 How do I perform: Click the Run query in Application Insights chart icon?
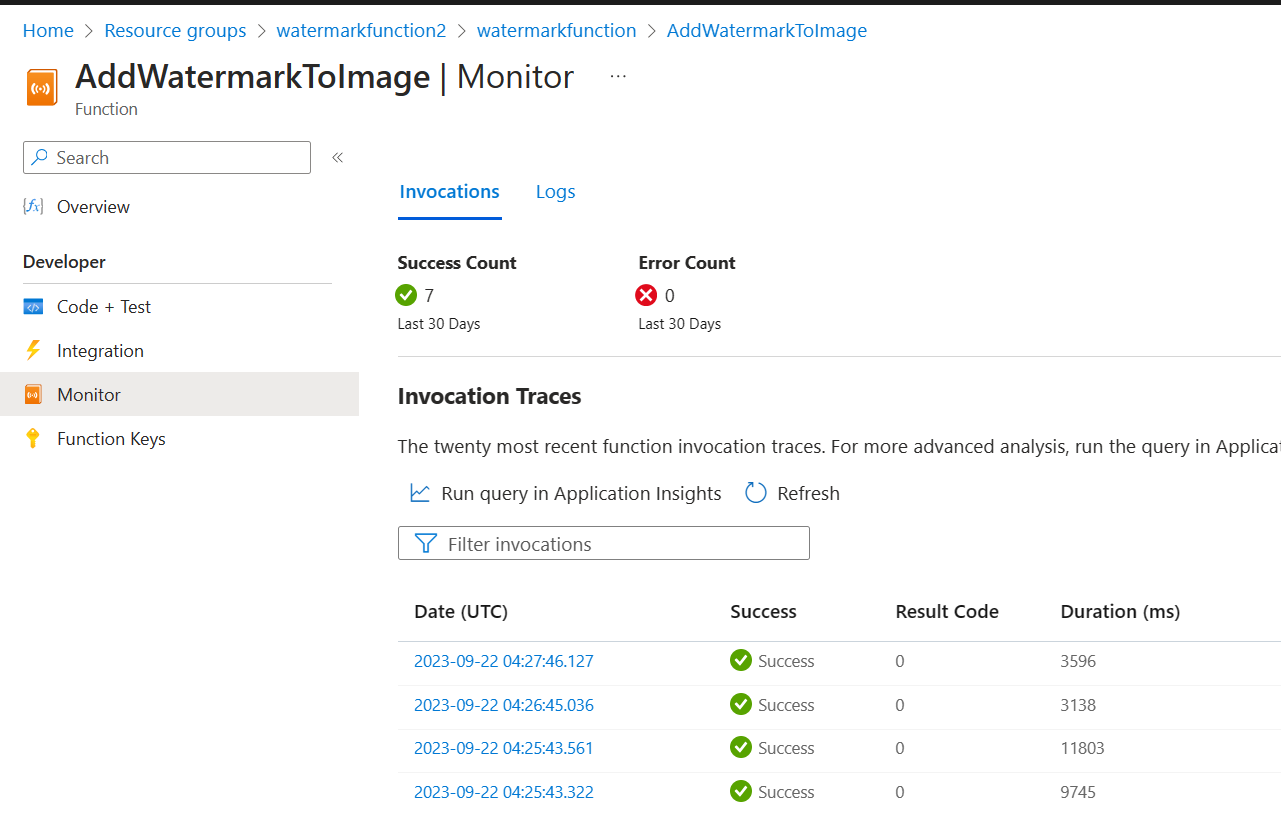(420, 492)
